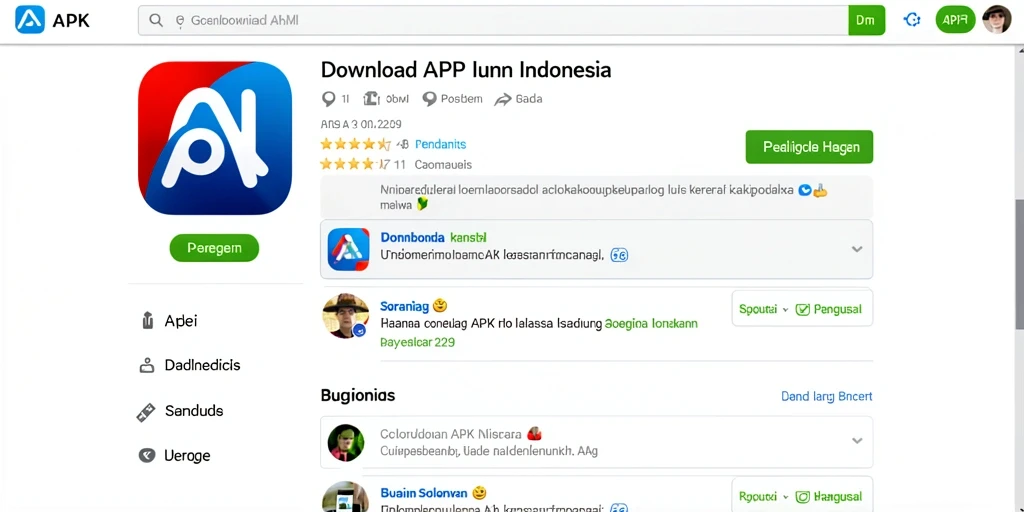Click the Dadlnedicis person icon
The height and width of the screenshot is (512, 1024).
(147, 365)
